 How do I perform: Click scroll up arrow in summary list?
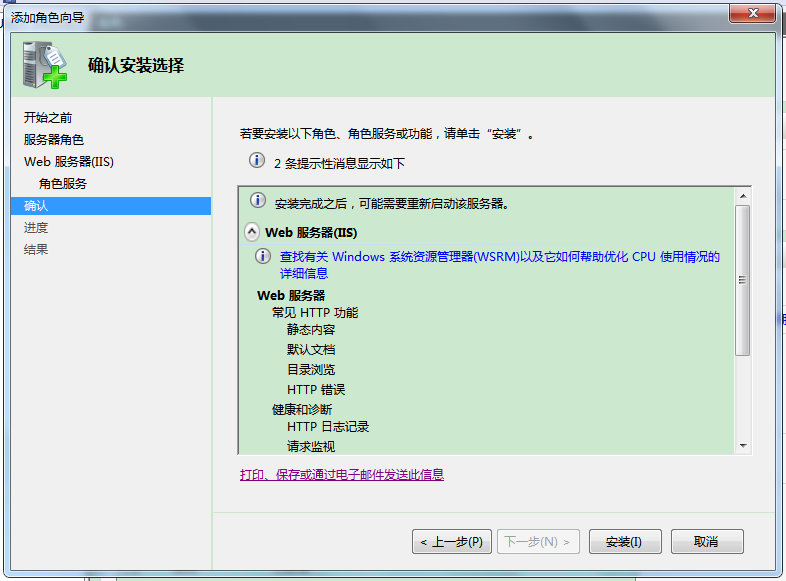(x=743, y=196)
